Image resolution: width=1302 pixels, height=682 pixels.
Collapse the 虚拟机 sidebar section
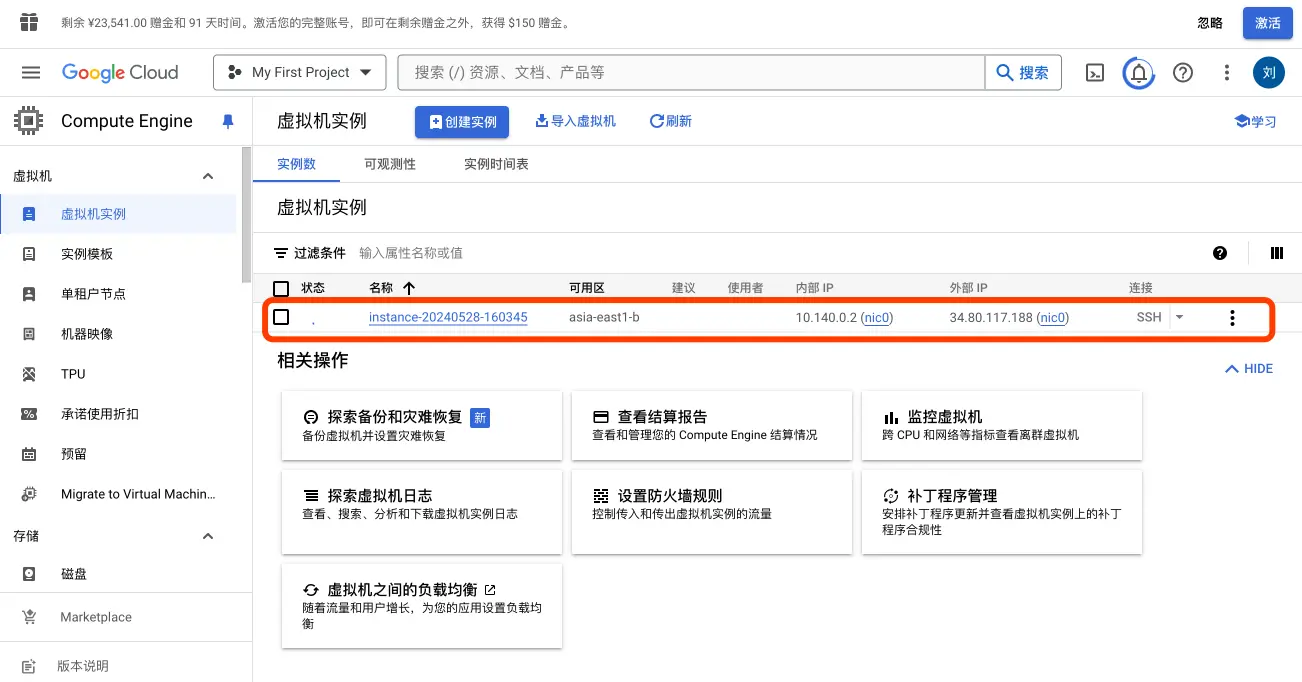point(208,176)
